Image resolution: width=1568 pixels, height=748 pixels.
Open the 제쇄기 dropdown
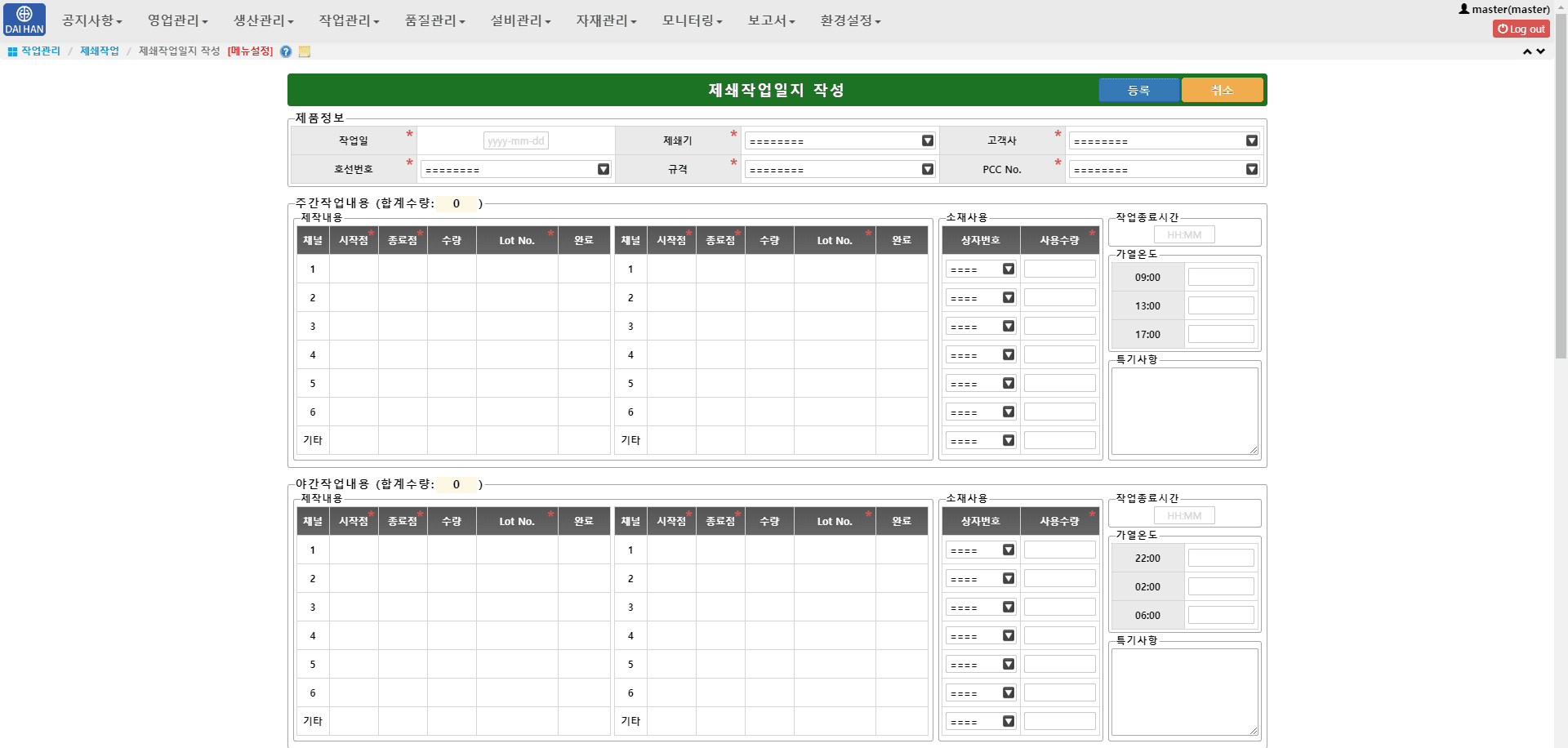tap(927, 140)
